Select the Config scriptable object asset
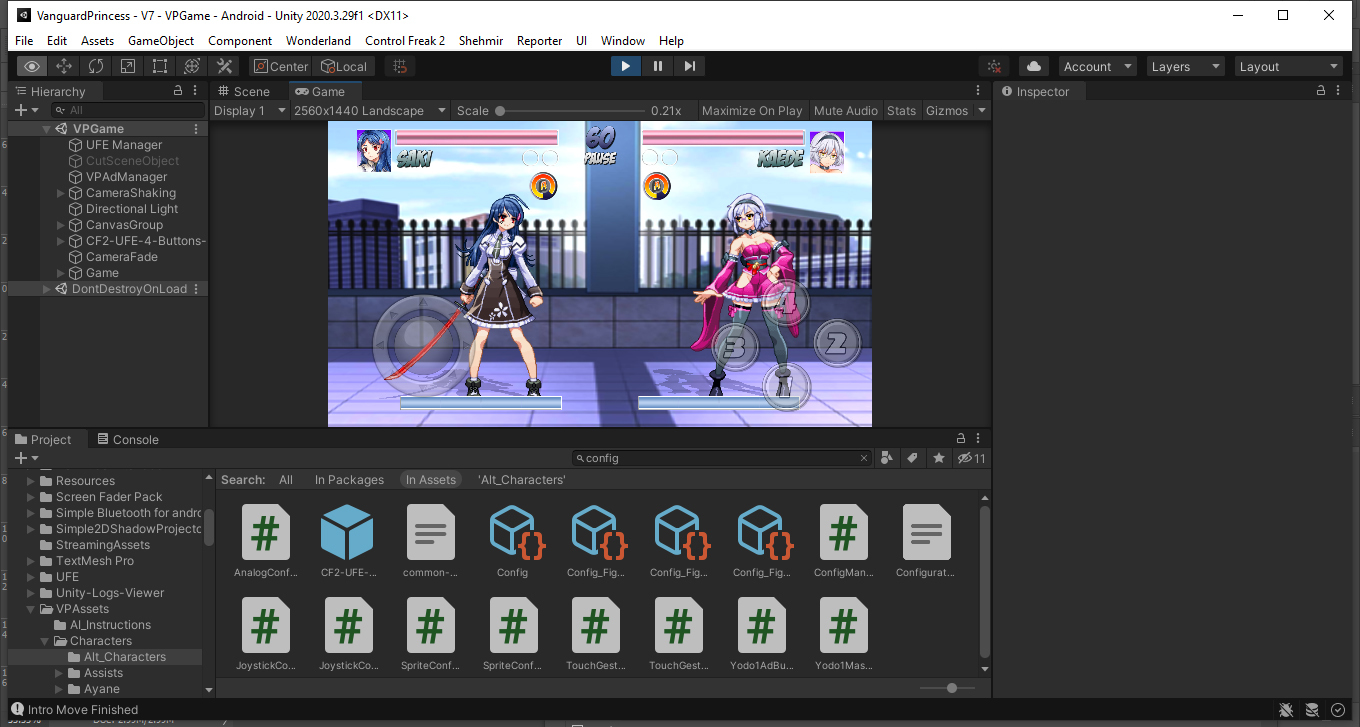Viewport: 1360px width, 727px height. [x=513, y=542]
